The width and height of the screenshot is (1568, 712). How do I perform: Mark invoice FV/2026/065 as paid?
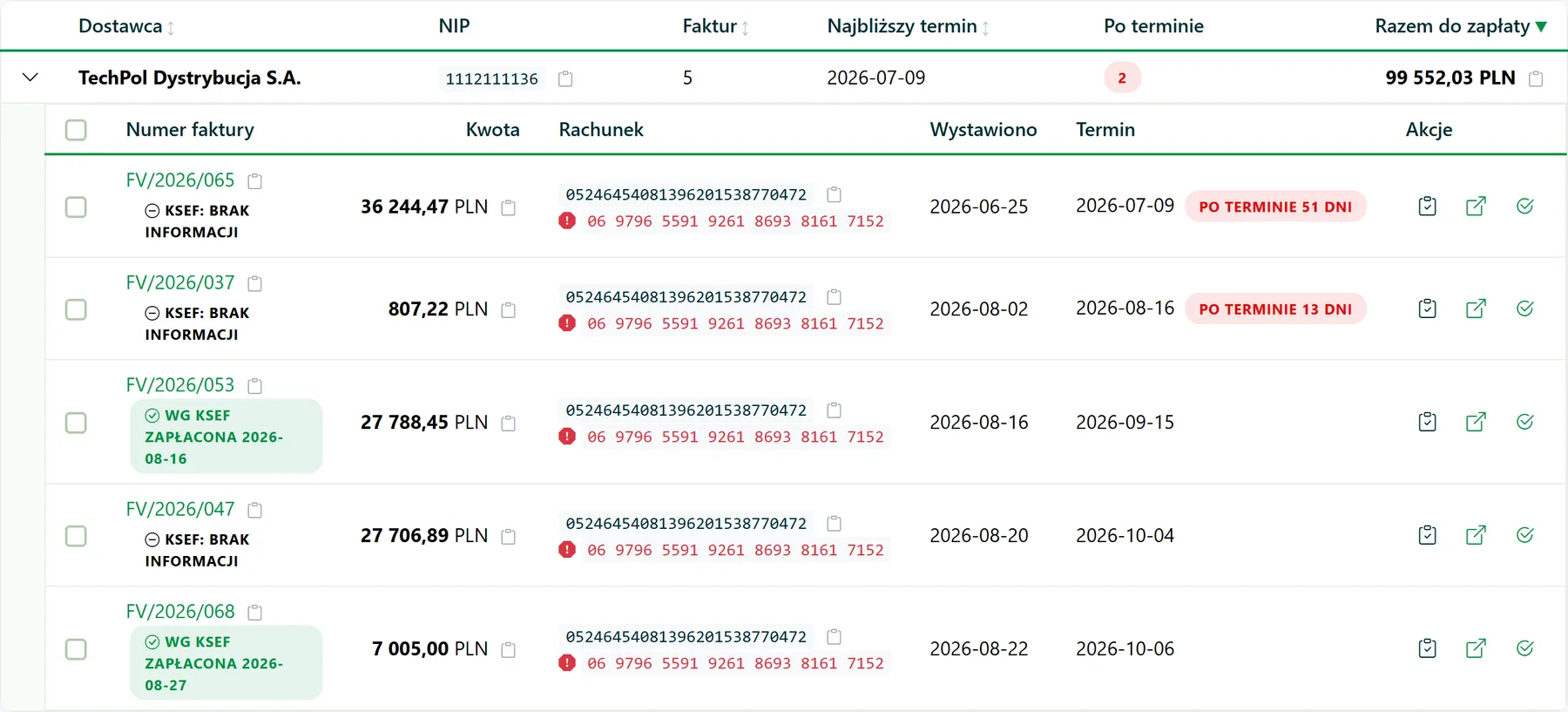click(1524, 207)
